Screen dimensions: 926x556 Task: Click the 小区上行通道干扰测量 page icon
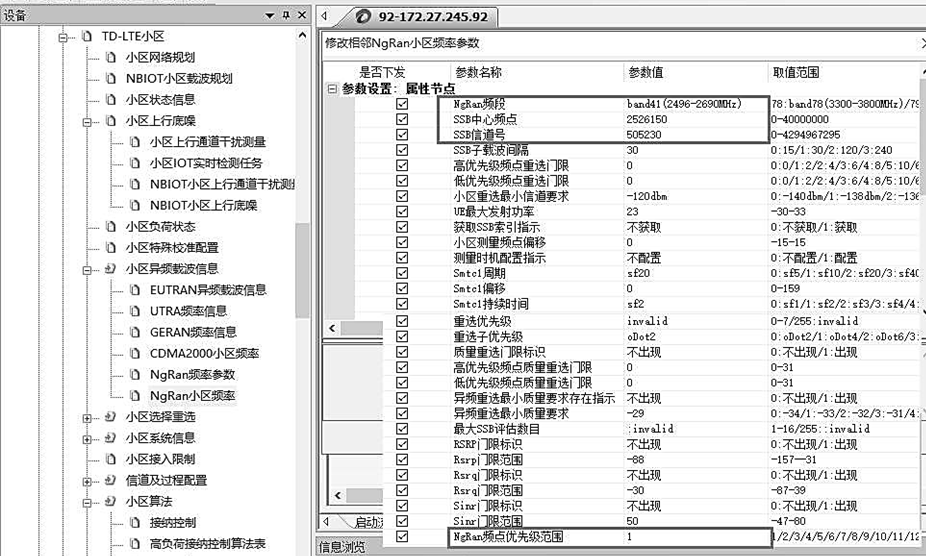(135, 142)
